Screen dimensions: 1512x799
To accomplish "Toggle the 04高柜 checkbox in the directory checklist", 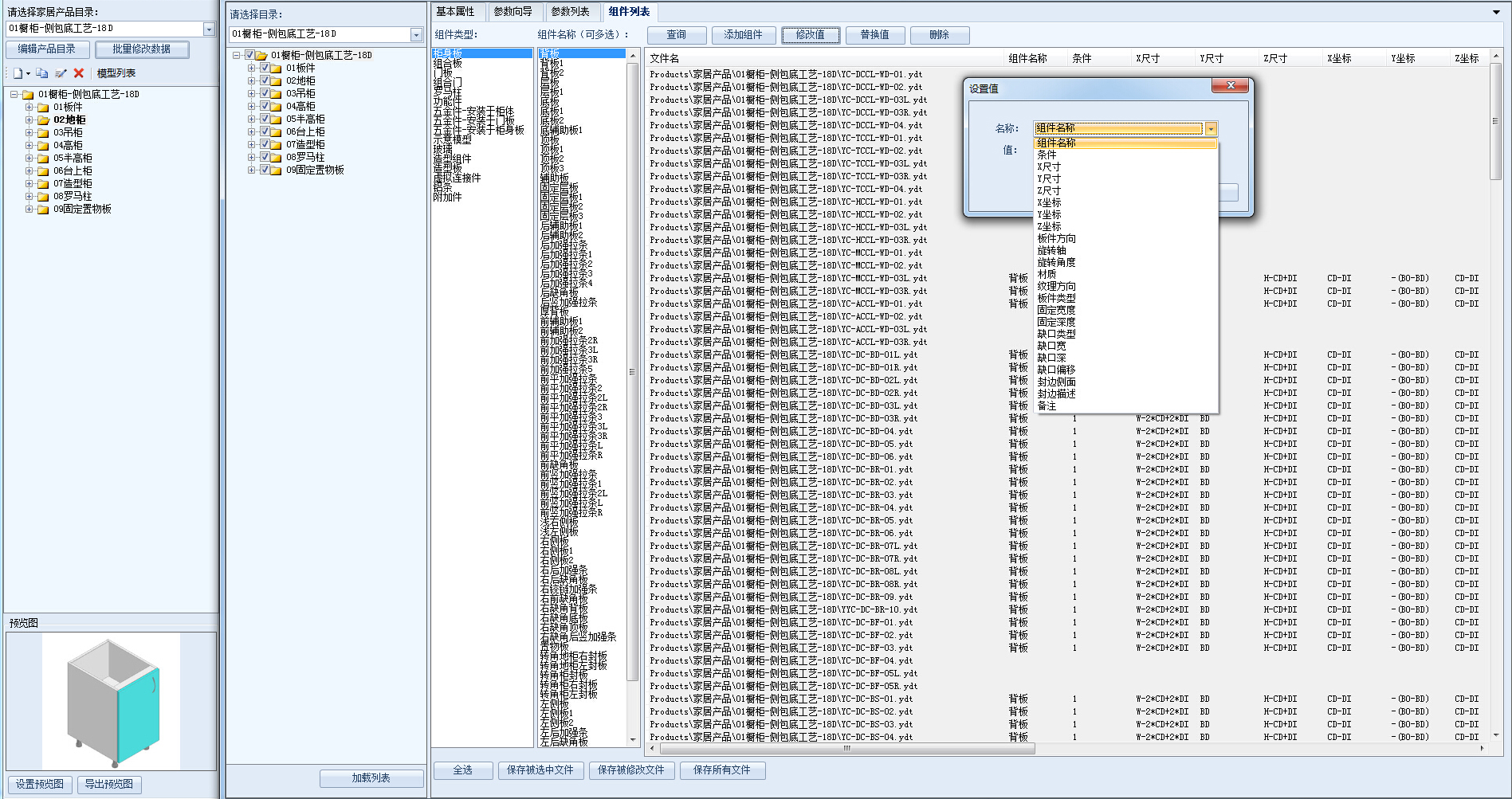I will 265,107.
